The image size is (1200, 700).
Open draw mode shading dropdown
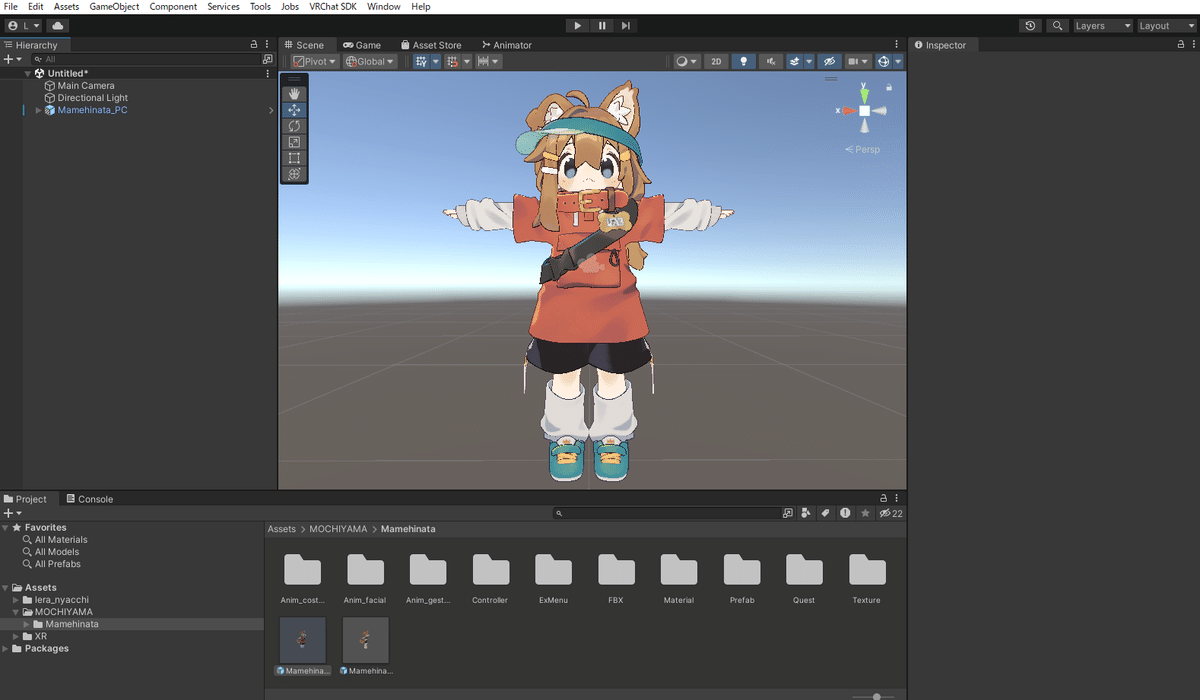[x=686, y=61]
